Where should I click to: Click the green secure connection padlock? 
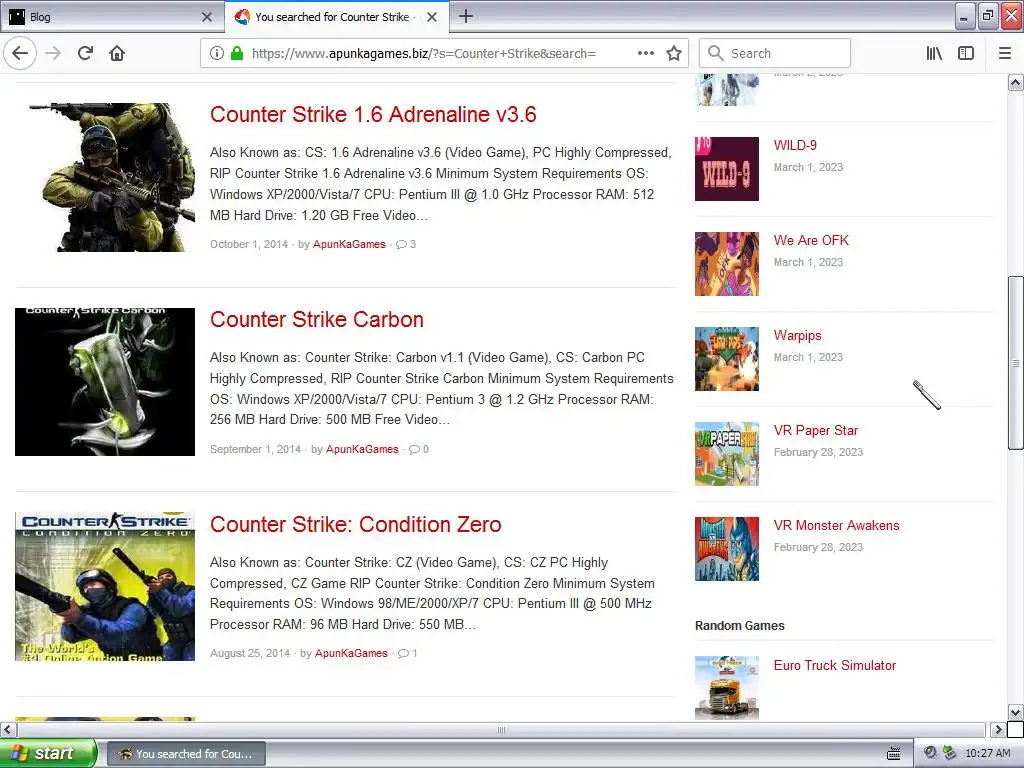click(x=237, y=54)
